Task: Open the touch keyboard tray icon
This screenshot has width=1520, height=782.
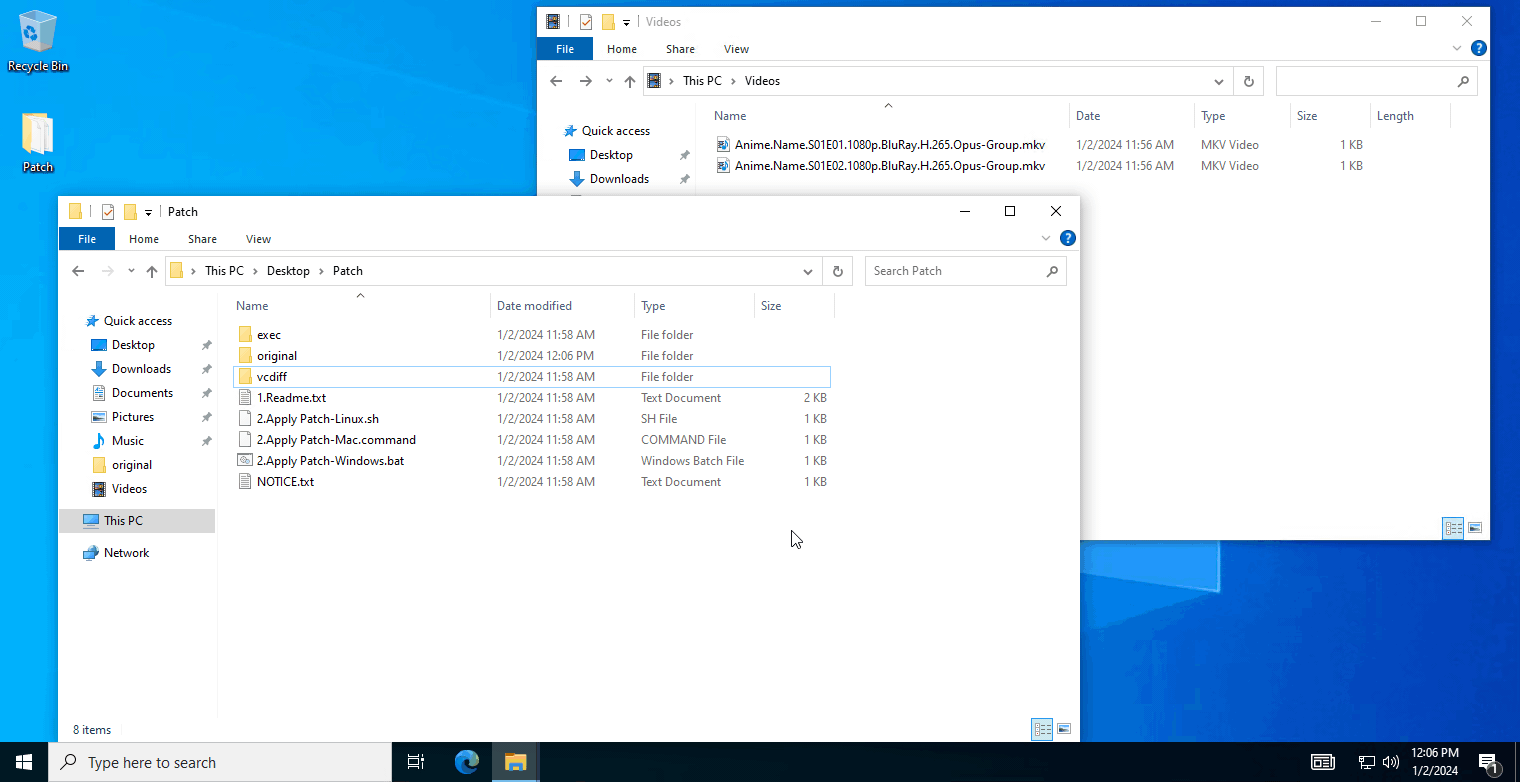Action: [x=1323, y=762]
